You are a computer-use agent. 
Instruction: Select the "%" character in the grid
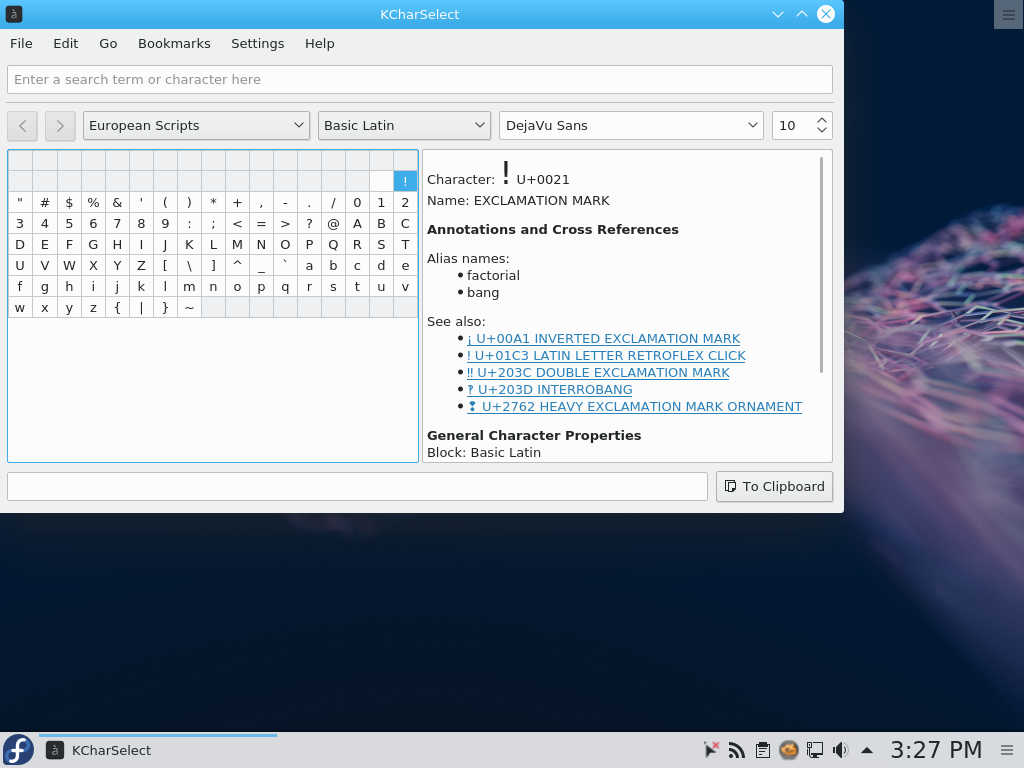[93, 202]
